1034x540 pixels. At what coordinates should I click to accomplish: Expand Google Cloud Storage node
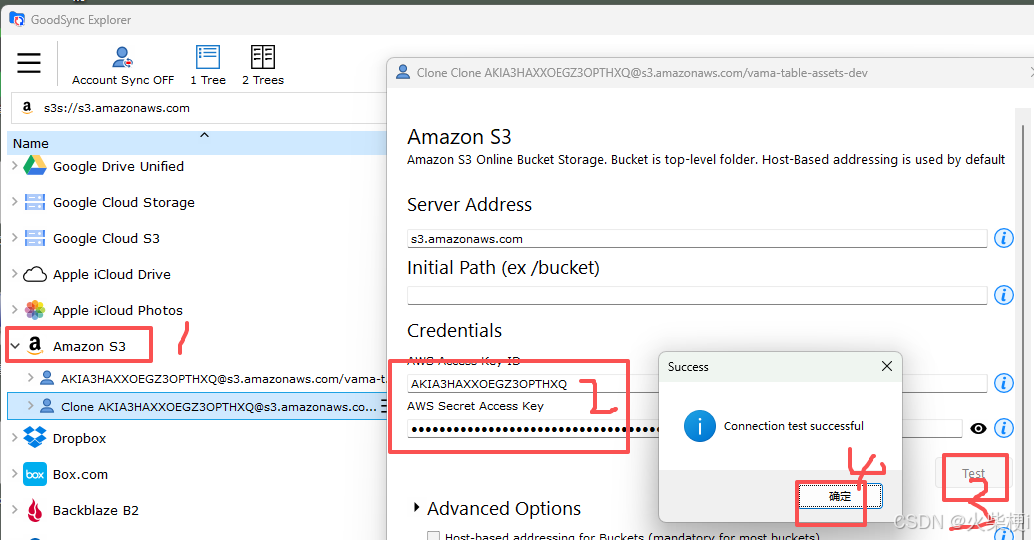(15, 202)
